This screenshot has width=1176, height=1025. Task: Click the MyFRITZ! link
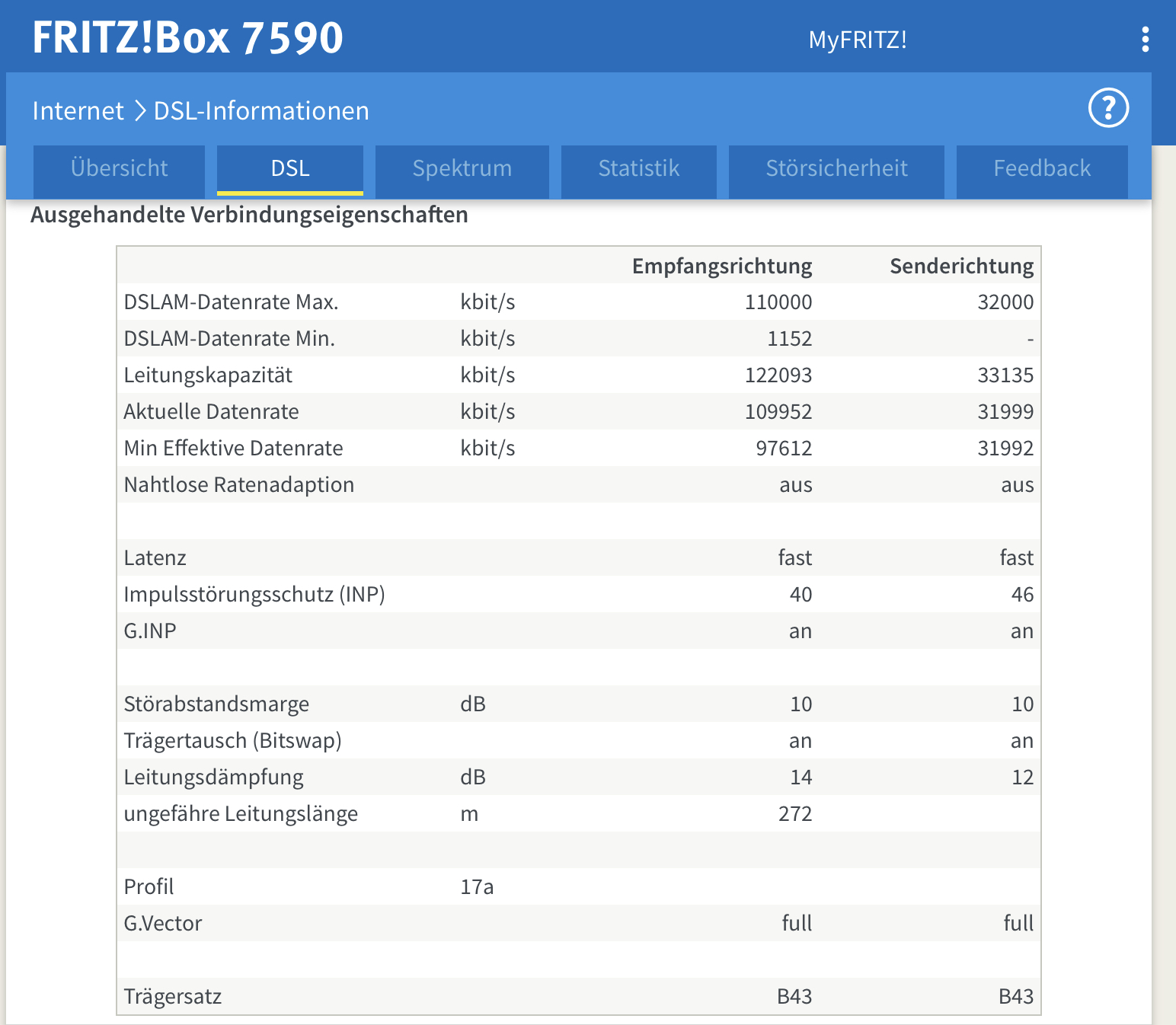click(858, 40)
